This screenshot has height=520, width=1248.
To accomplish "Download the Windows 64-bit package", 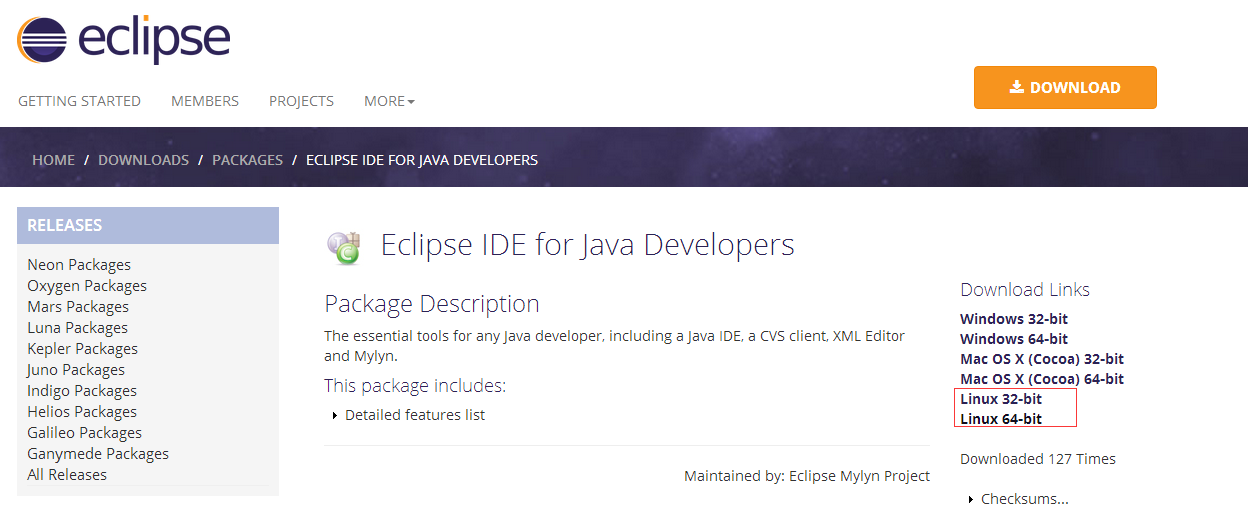I will coord(1014,339).
